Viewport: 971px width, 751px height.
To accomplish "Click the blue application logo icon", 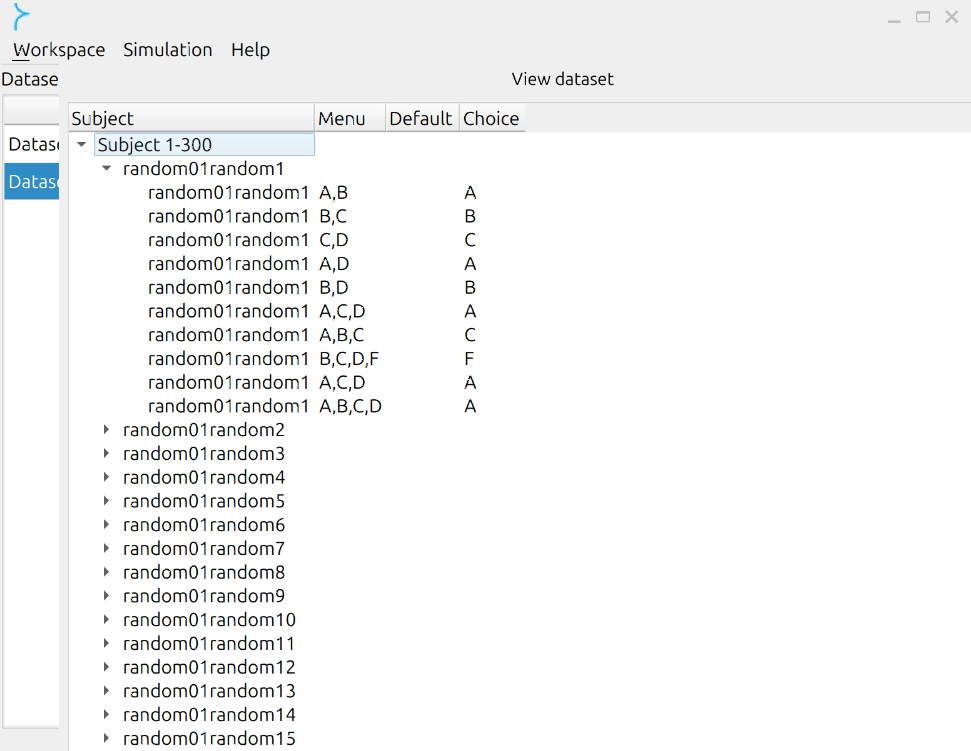I will pos(21,17).
